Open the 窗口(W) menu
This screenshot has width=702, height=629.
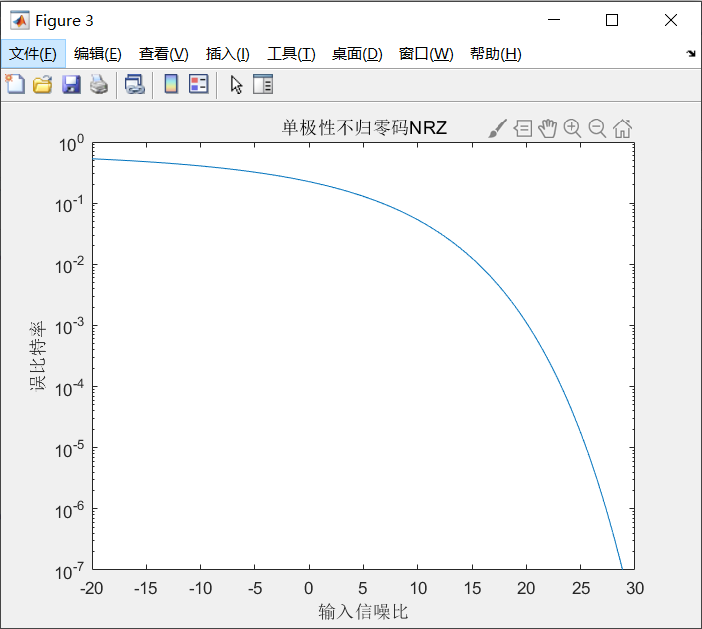[426, 54]
